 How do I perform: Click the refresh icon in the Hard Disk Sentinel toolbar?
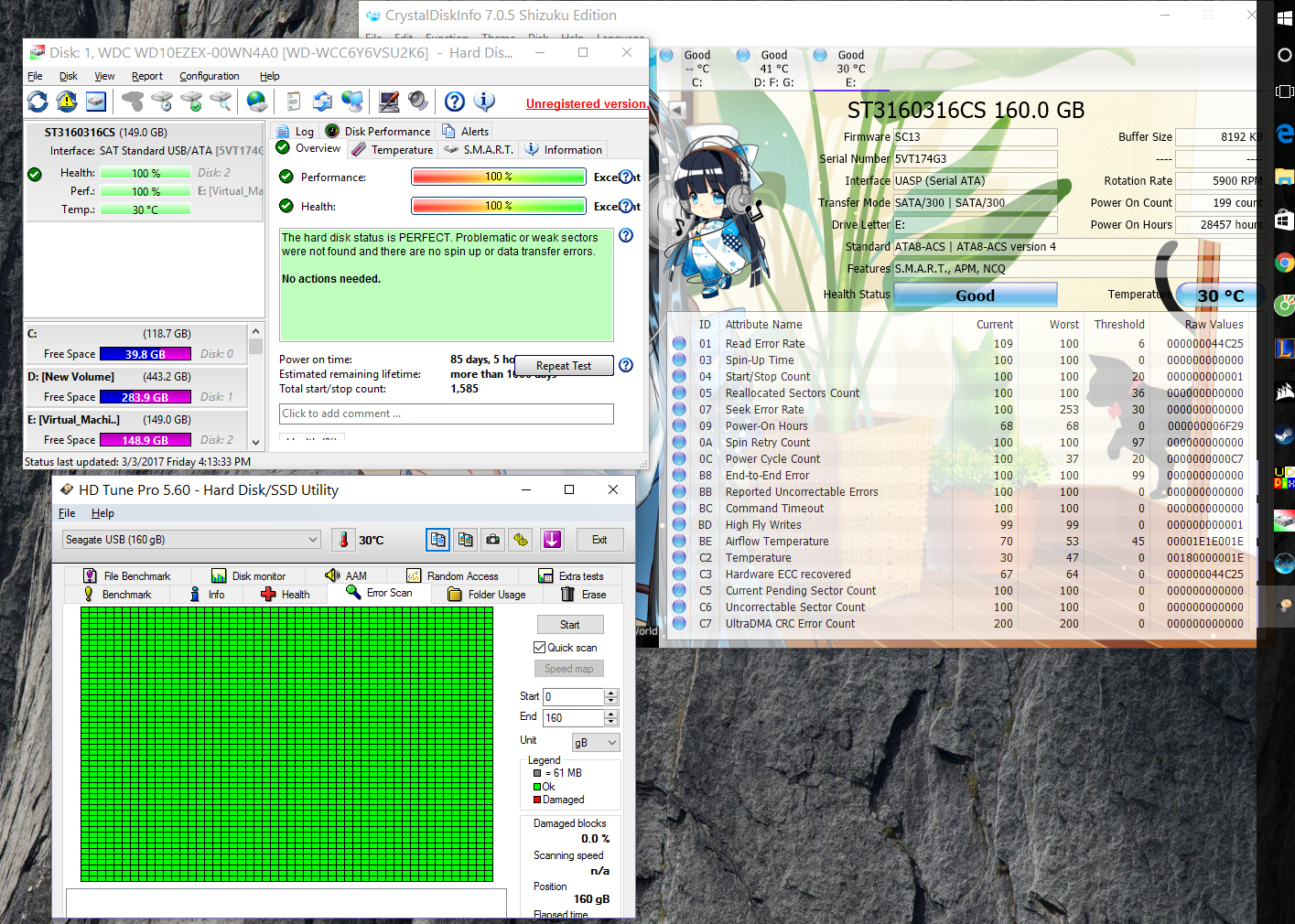(38, 102)
